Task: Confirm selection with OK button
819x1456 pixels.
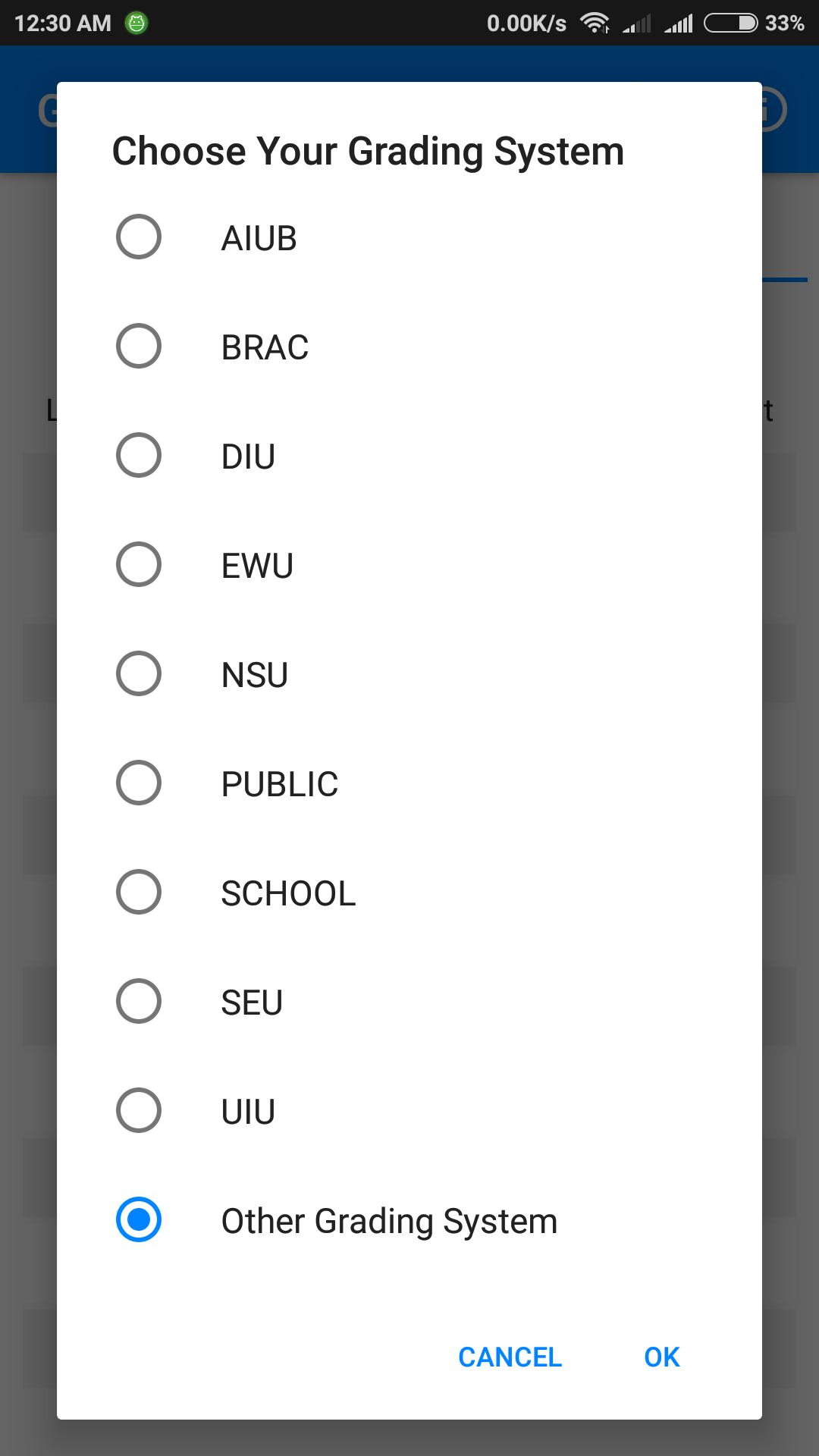Action: coord(661,1357)
